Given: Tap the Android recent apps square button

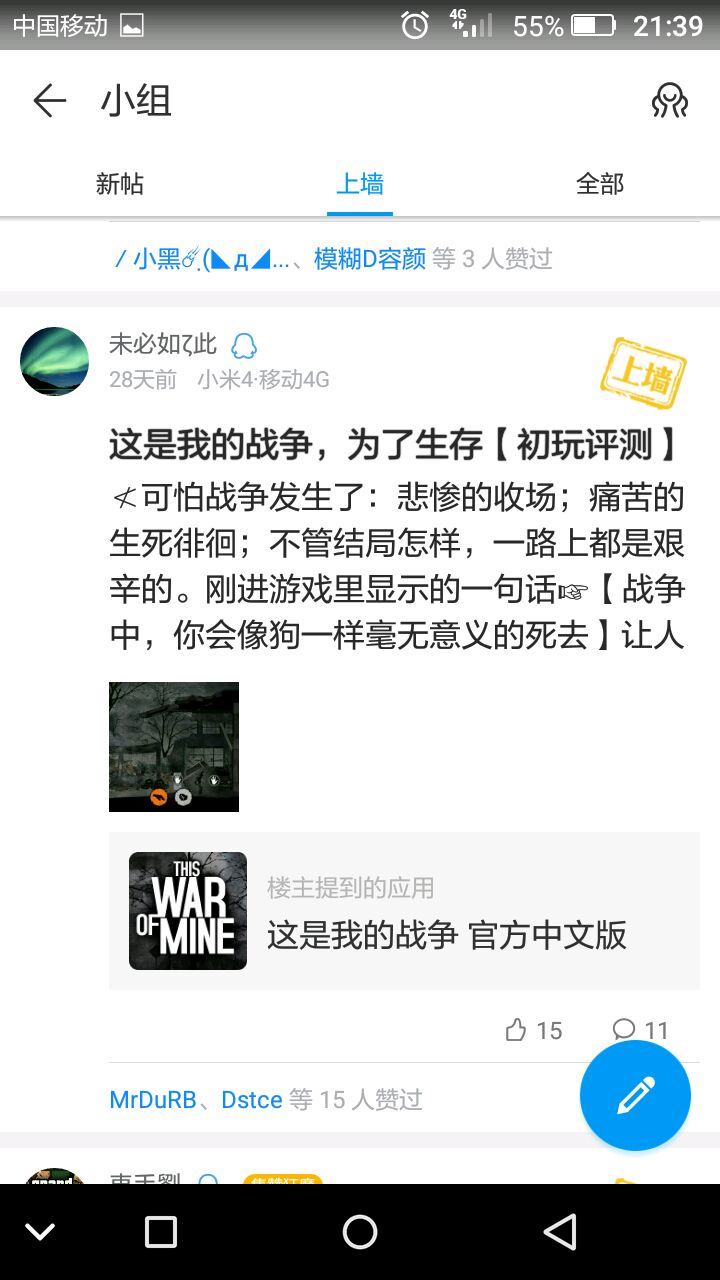Looking at the screenshot, I should pos(161,1232).
